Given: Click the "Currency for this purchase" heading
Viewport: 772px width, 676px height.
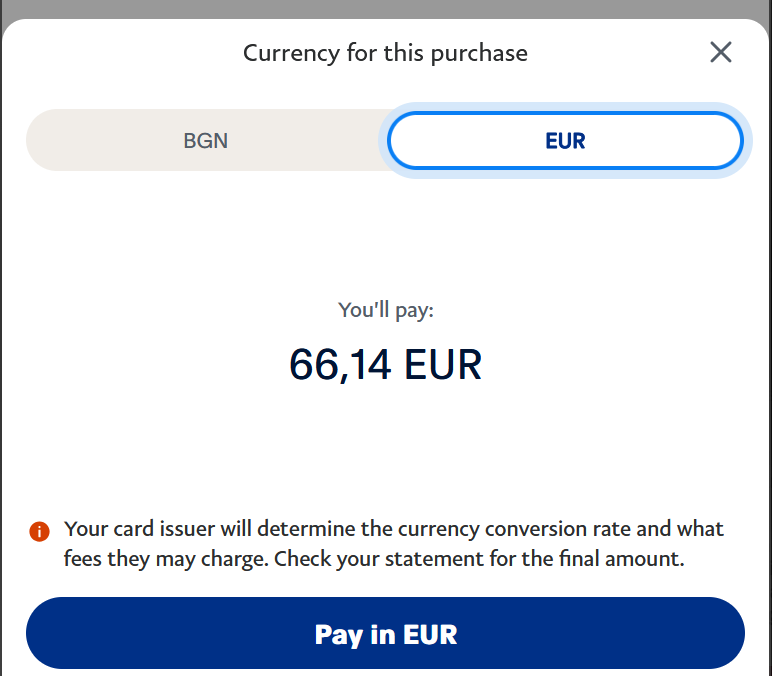Looking at the screenshot, I should click(x=385, y=53).
